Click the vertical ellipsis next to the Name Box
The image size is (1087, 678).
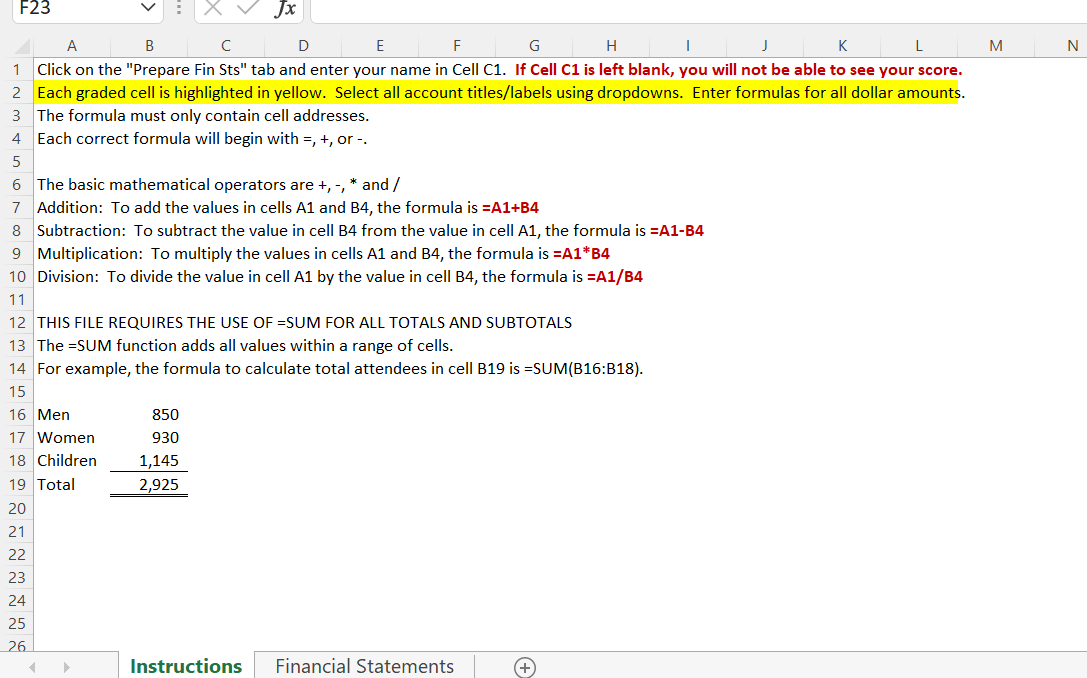point(177,10)
